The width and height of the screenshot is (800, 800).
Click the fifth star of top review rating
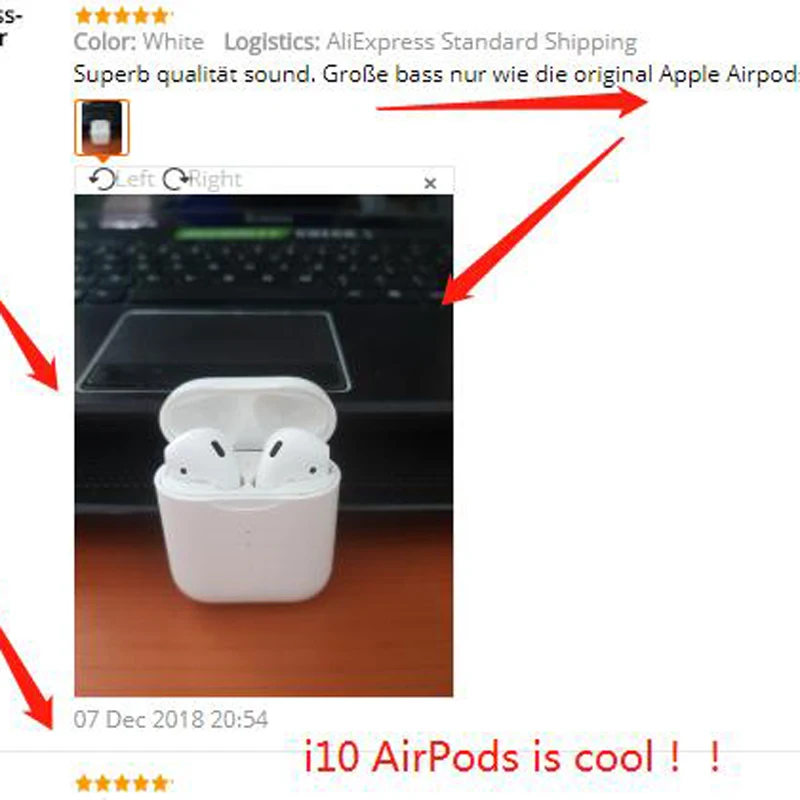coord(160,16)
